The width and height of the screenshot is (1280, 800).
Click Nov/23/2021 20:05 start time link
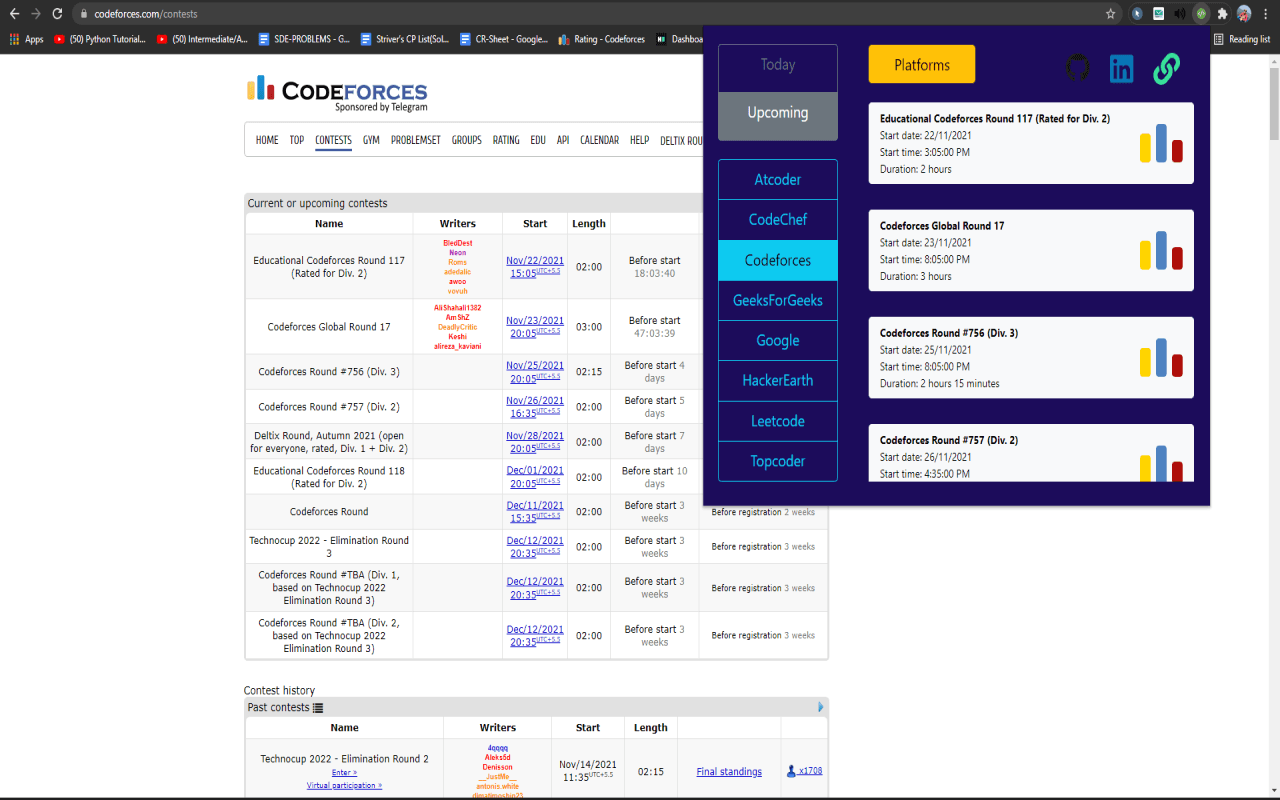coord(535,326)
